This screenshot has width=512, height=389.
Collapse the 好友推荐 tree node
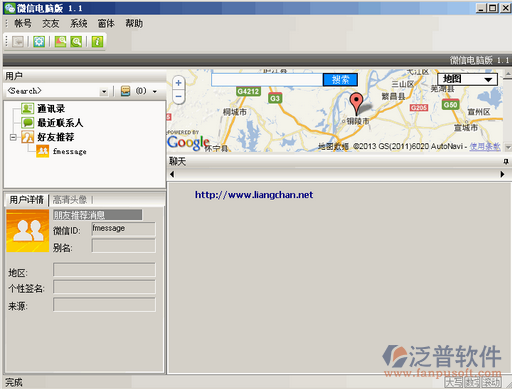coord(13,137)
